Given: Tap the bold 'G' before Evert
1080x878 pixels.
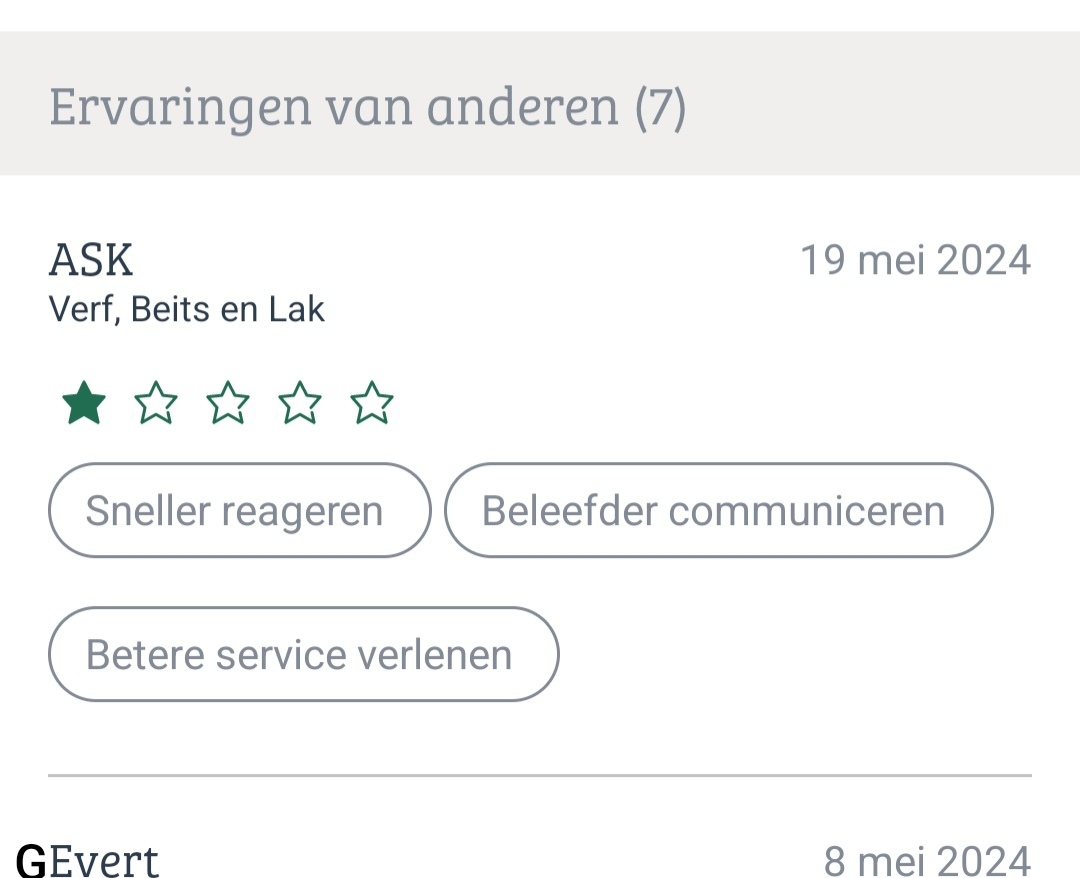Looking at the screenshot, I should pyautogui.click(x=32, y=860).
